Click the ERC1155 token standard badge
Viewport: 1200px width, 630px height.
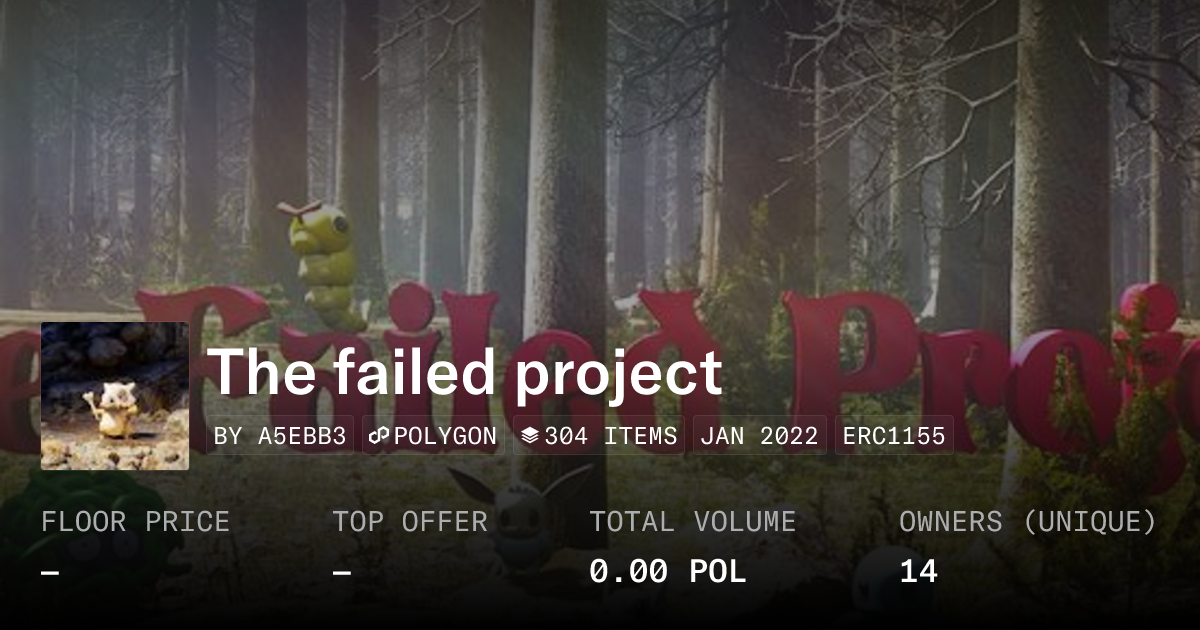[894, 436]
